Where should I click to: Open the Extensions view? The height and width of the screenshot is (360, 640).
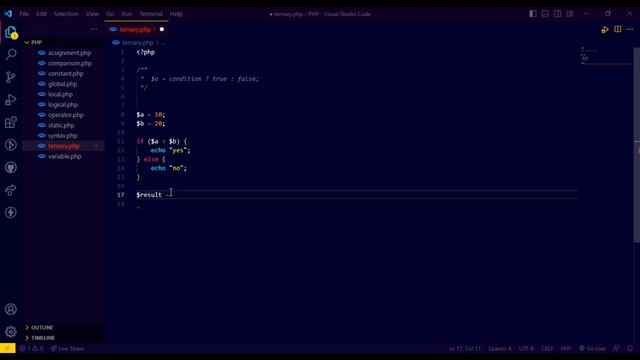click(11, 122)
